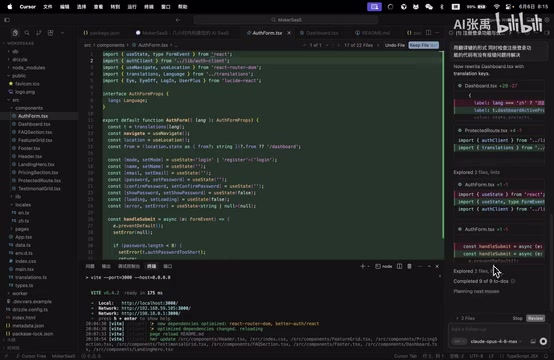The width and height of the screenshot is (554, 360).
Task: Split the editor to the right
Action: click(x=428, y=33)
